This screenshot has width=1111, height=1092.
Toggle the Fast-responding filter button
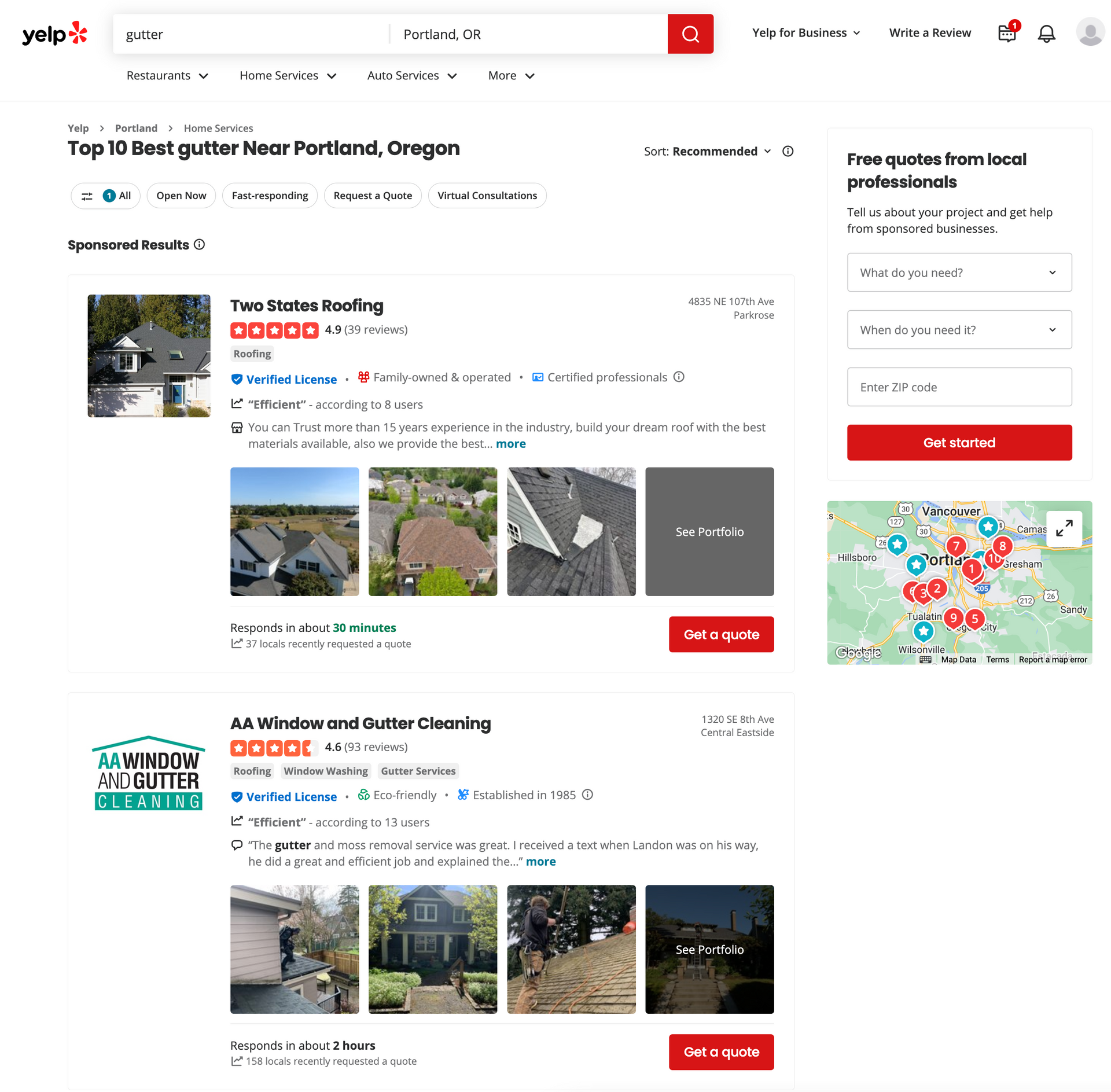coord(269,195)
